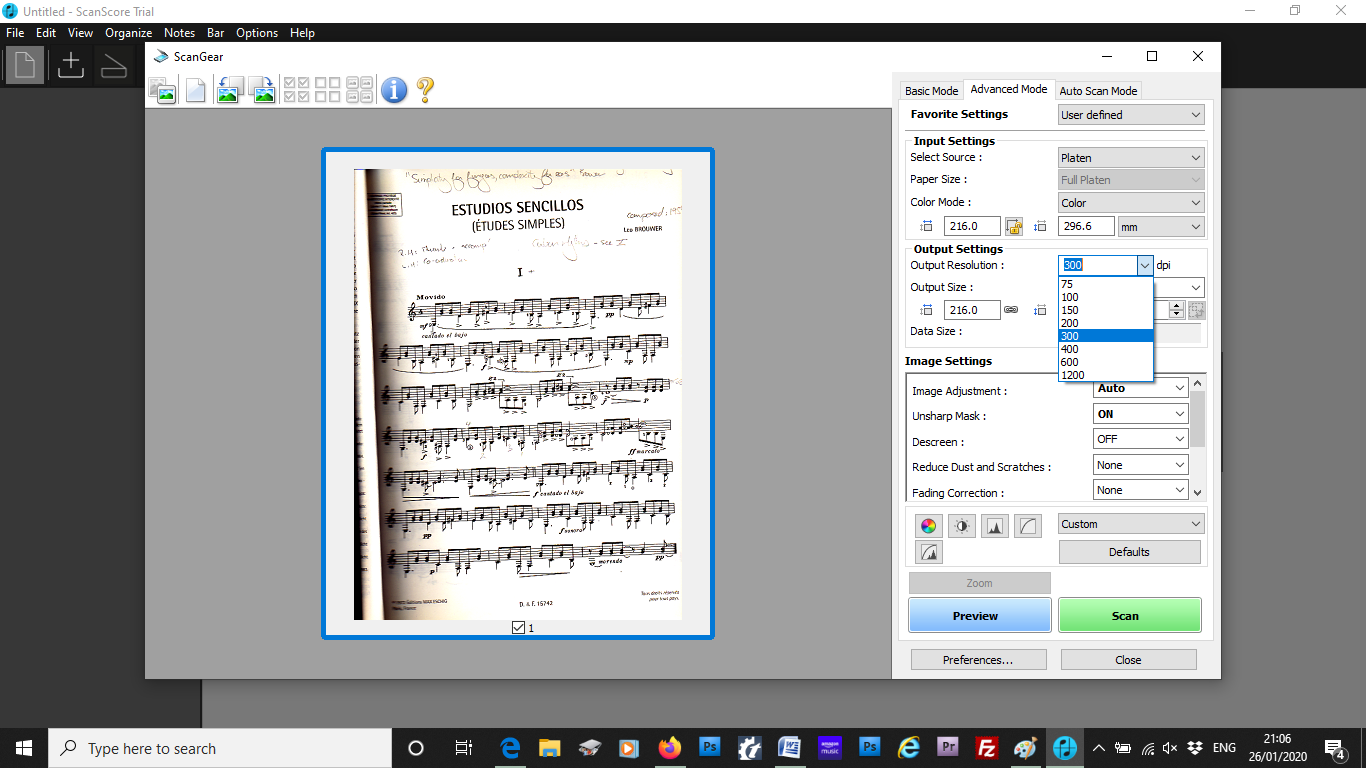Open Premiere Pro from the taskbar
The height and width of the screenshot is (768, 1366).
click(948, 748)
